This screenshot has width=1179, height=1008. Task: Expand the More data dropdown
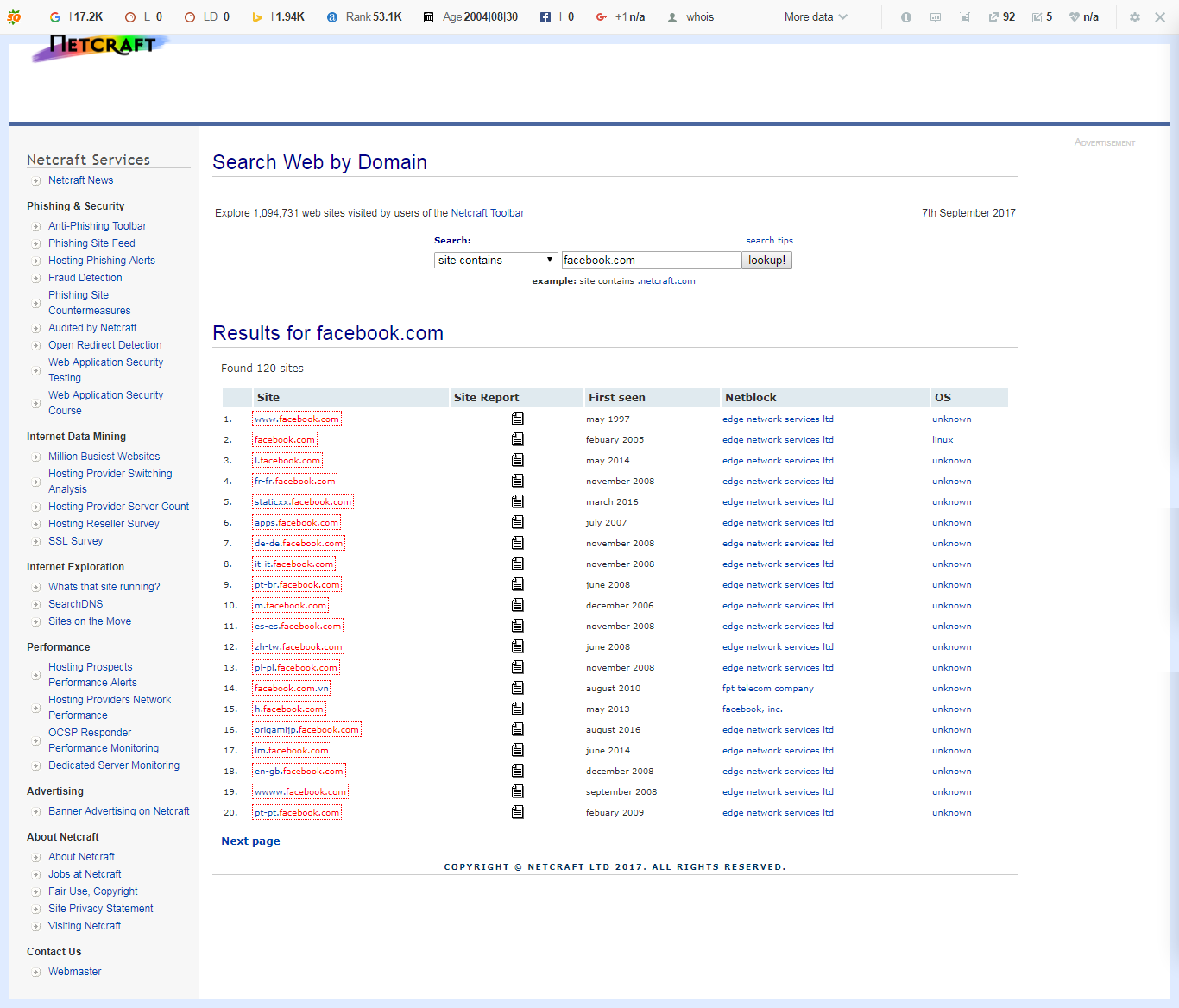point(815,16)
